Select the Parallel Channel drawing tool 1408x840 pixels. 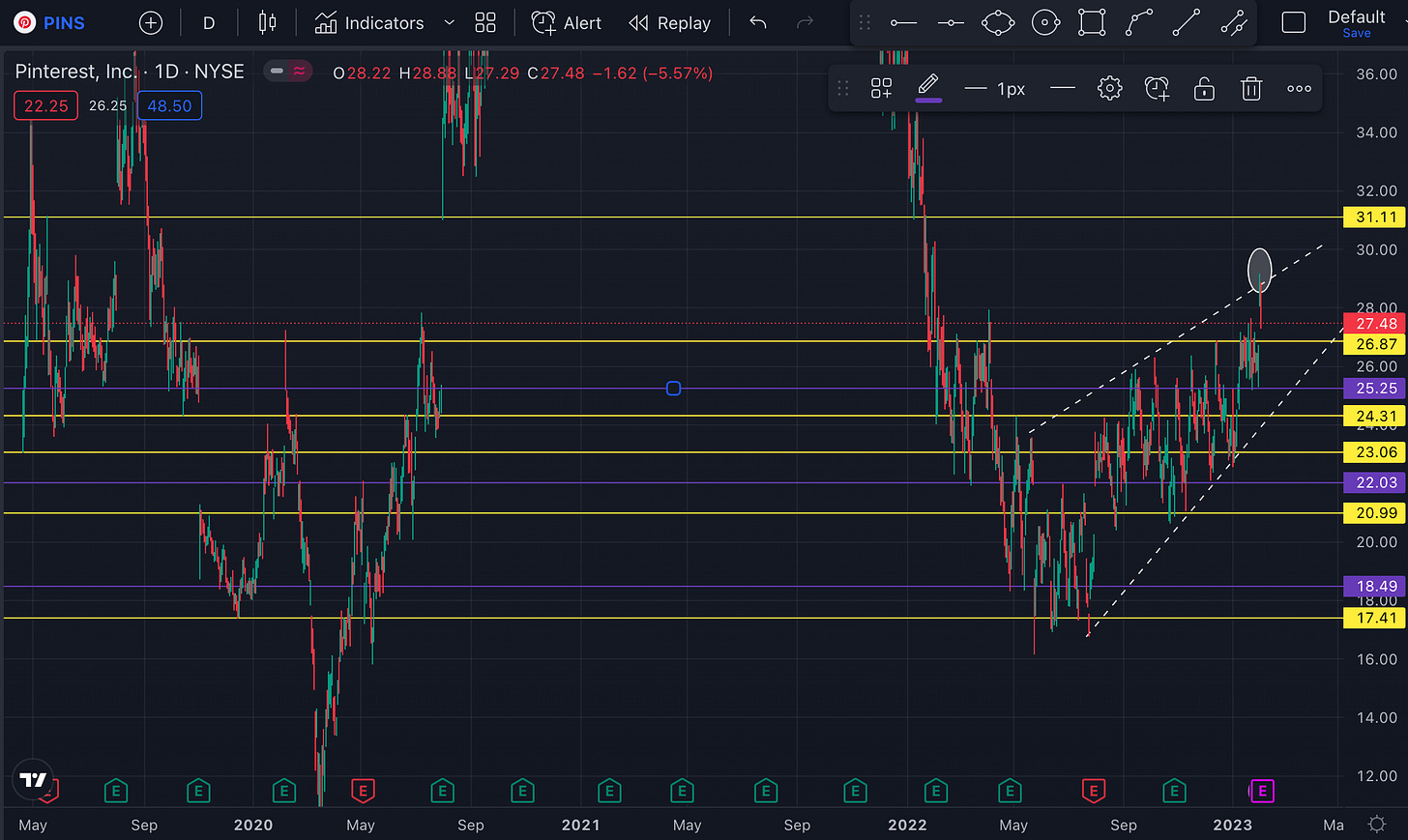[x=1234, y=22]
